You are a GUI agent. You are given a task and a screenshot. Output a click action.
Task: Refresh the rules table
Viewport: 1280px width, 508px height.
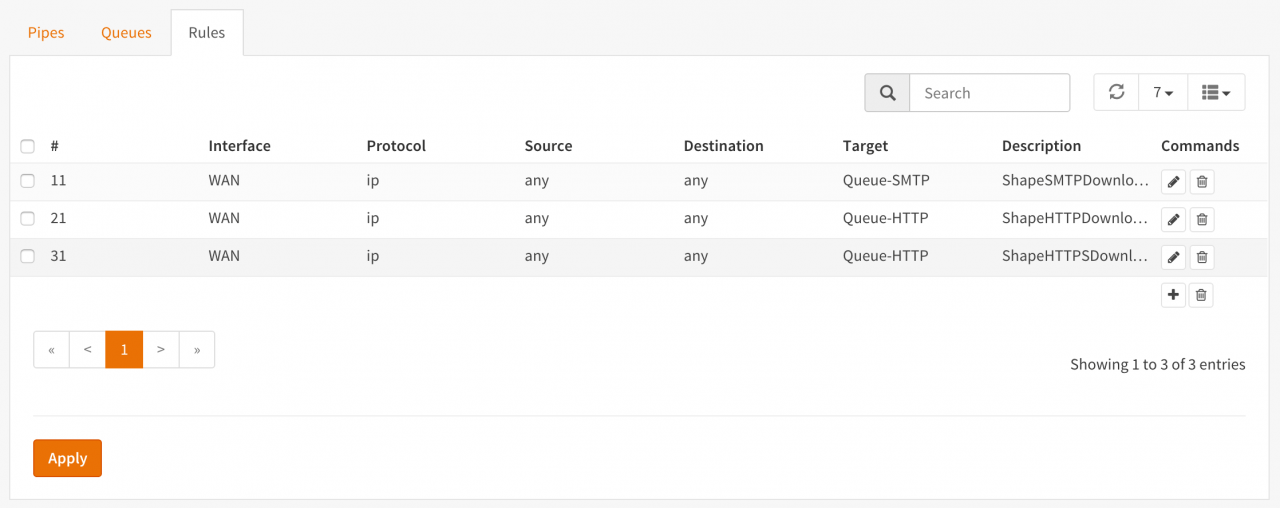point(1116,92)
